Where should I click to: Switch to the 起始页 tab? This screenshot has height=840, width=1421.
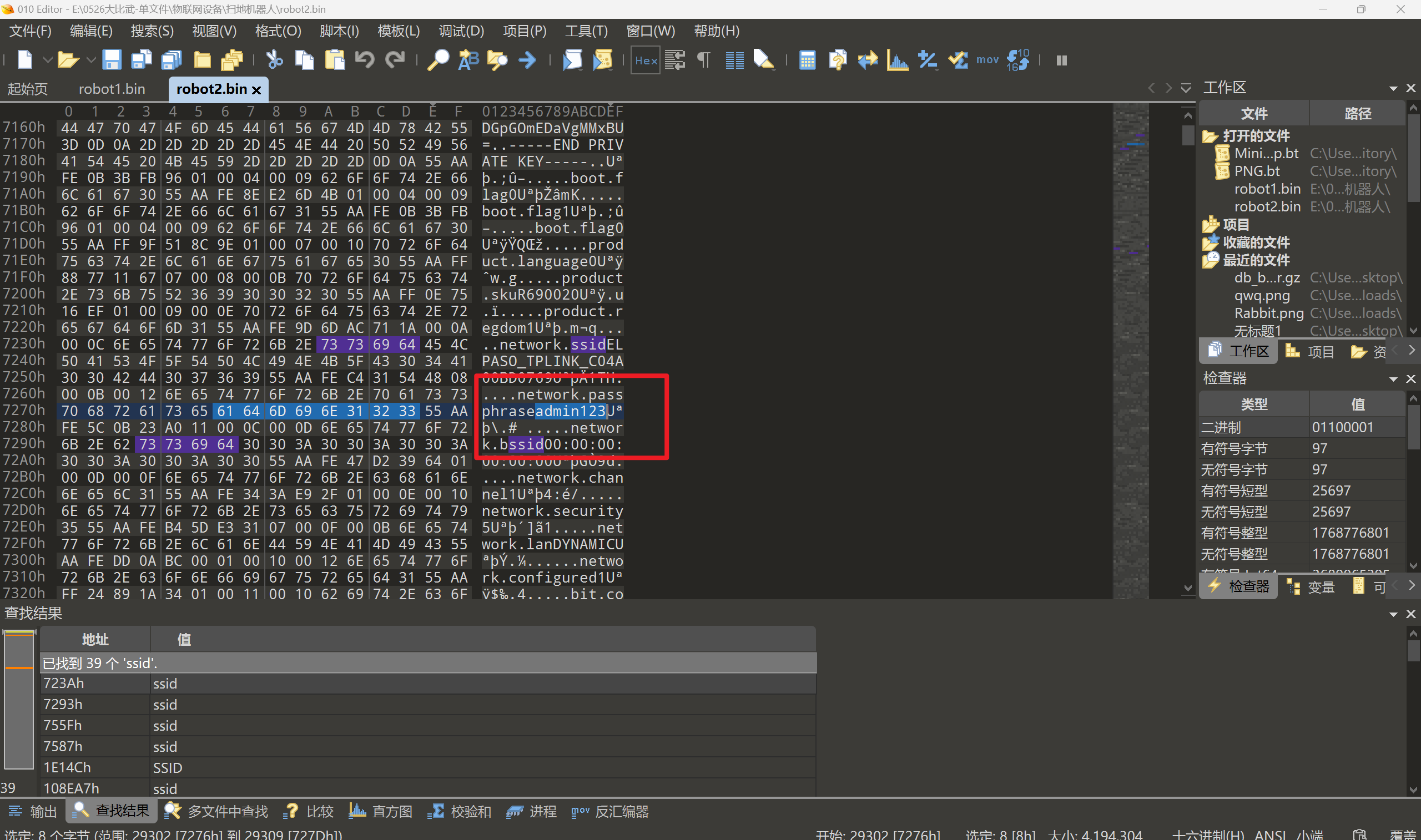pos(27,89)
